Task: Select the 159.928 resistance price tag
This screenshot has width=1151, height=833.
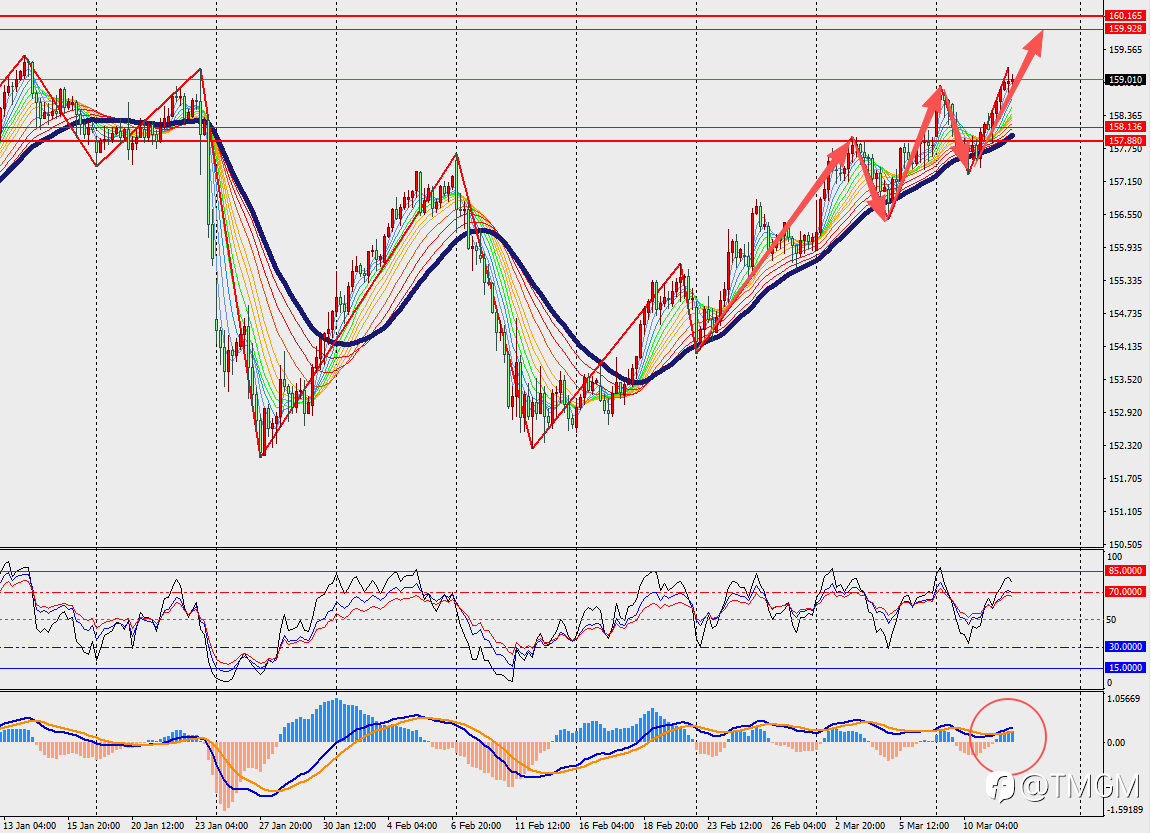Action: point(1125,29)
